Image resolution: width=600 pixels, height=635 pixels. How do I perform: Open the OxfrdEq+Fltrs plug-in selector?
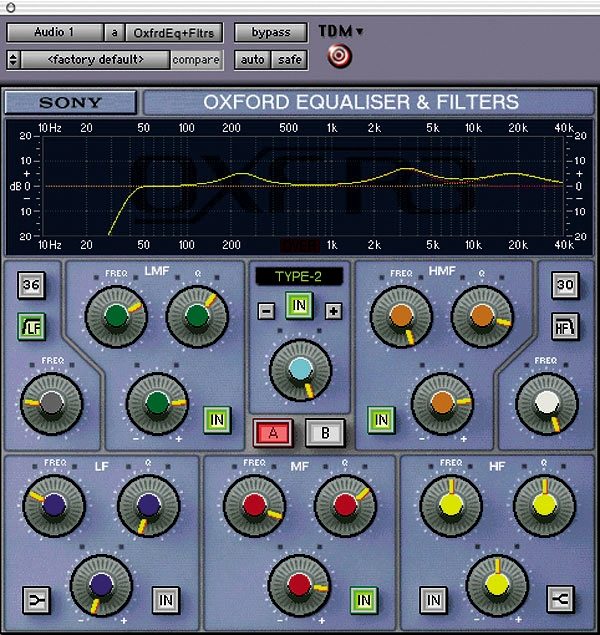tap(174, 32)
